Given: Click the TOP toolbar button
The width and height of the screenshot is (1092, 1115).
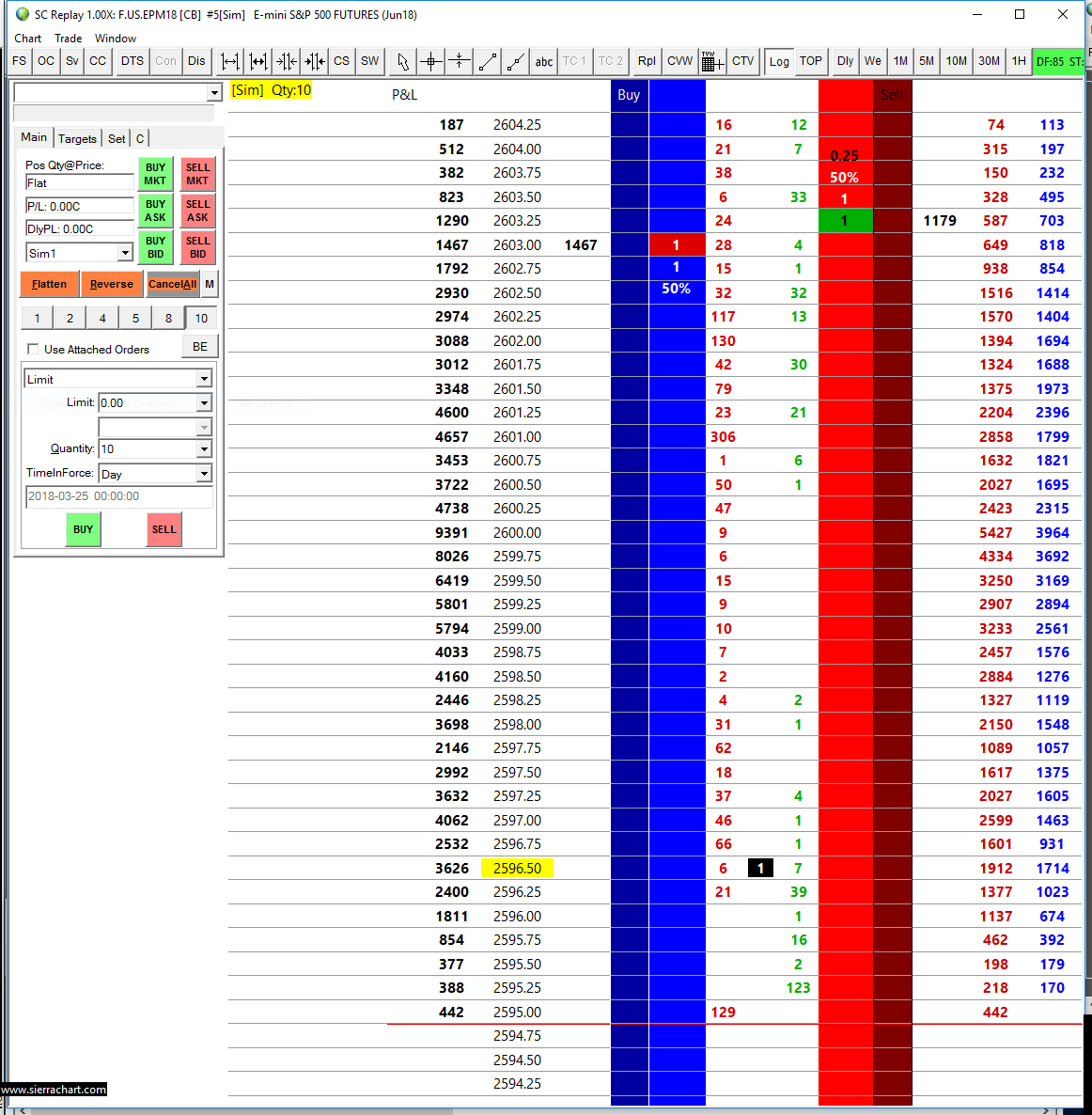Looking at the screenshot, I should [810, 61].
